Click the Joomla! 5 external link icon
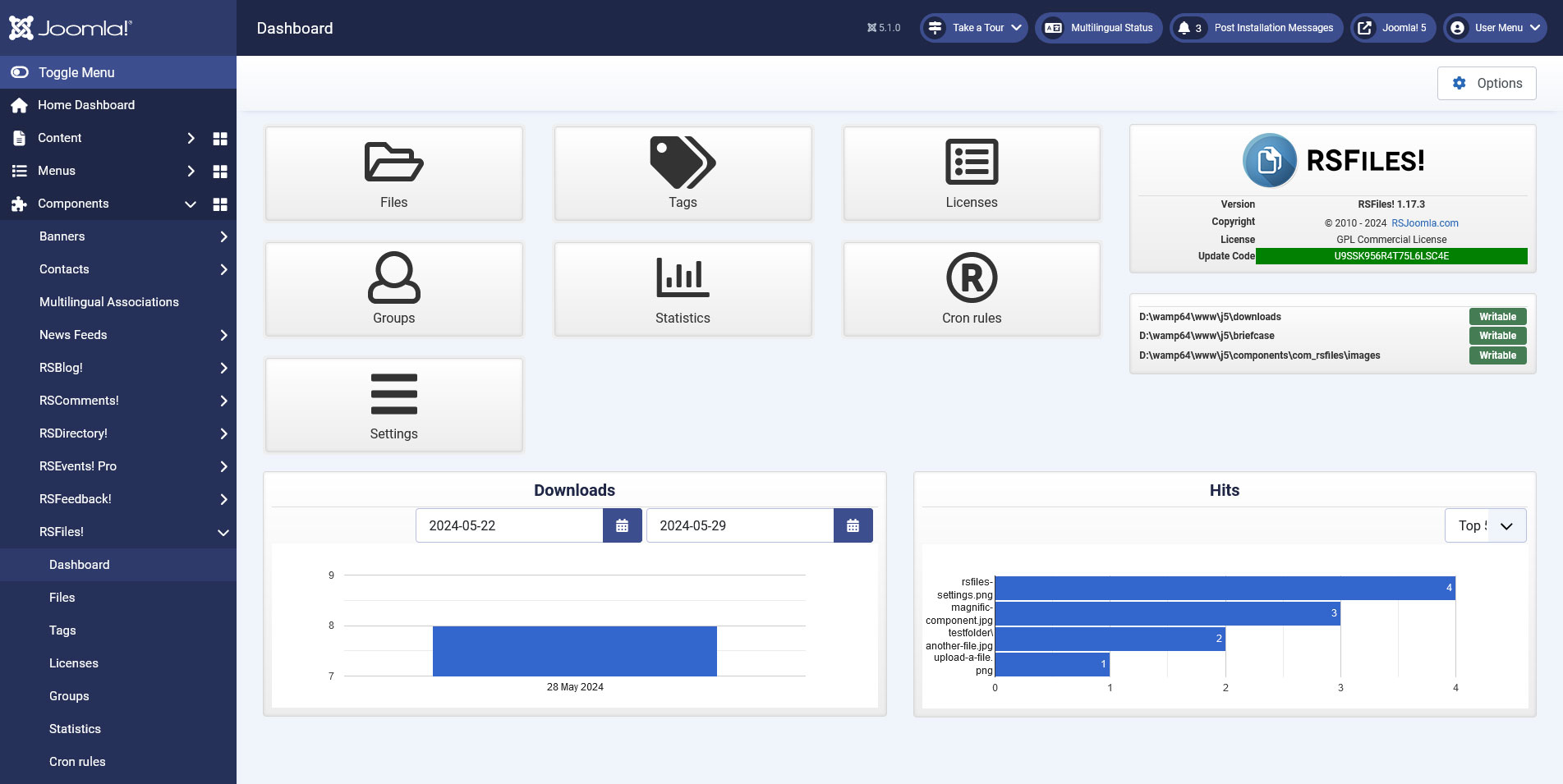 1364,28
